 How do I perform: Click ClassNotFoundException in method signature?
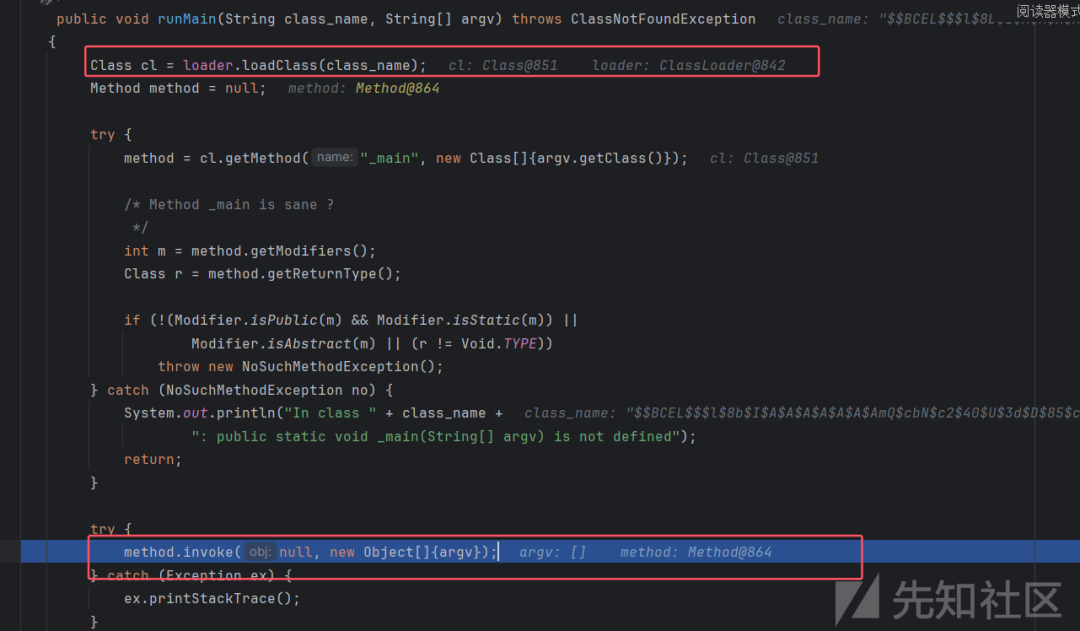pos(663,19)
